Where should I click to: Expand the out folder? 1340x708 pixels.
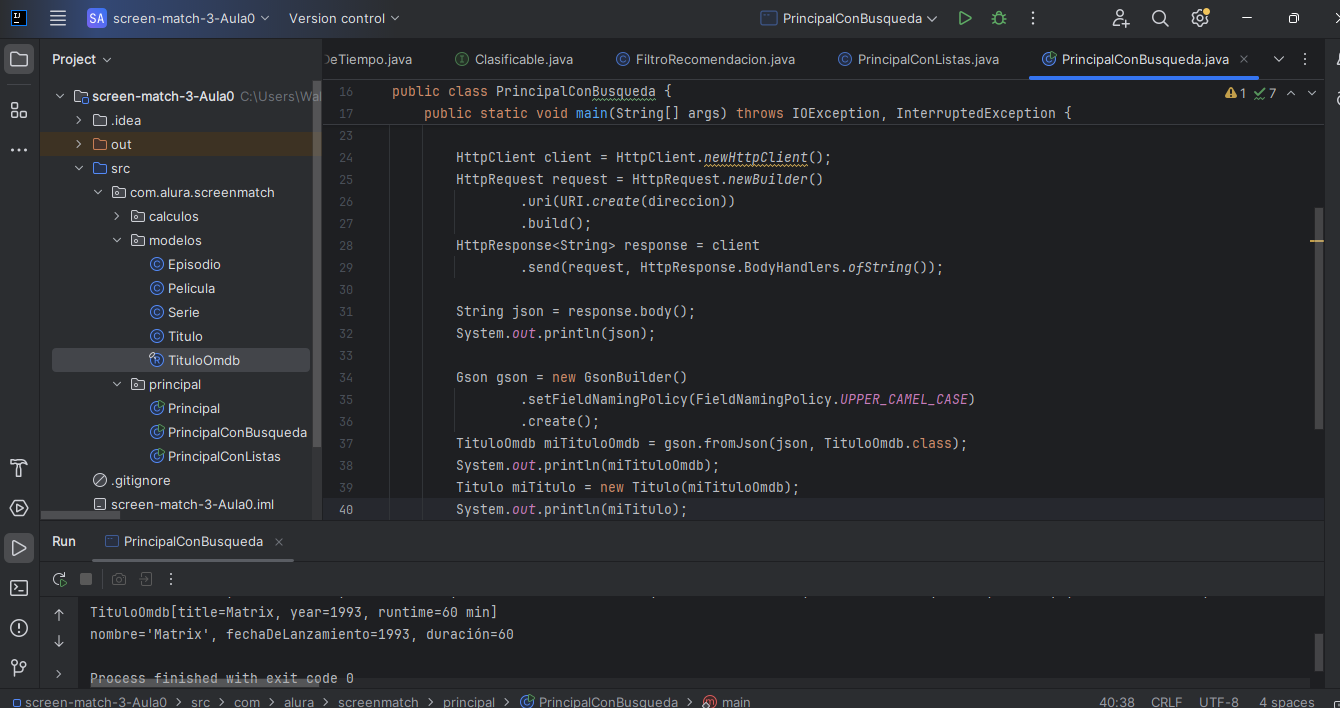(x=79, y=144)
